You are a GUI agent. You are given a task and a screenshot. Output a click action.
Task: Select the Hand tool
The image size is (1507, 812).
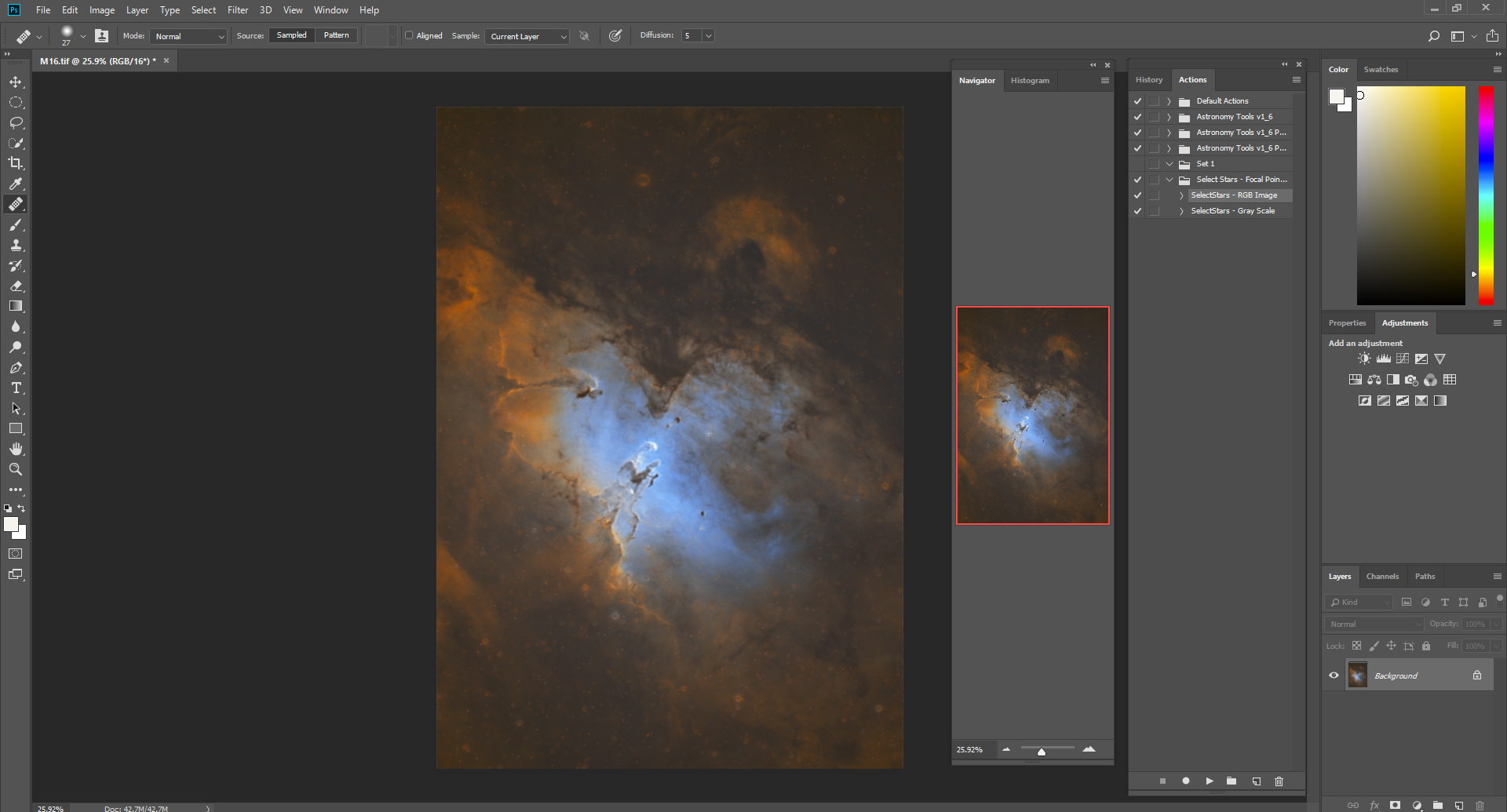coord(16,449)
